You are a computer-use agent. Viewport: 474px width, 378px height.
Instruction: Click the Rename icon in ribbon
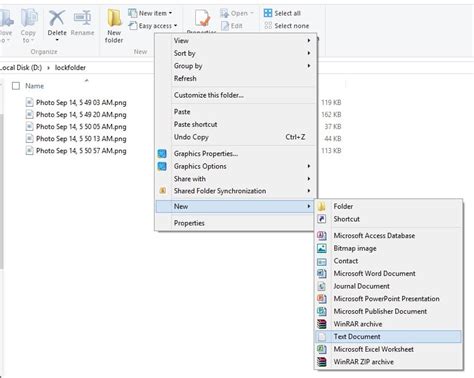(x=82, y=18)
